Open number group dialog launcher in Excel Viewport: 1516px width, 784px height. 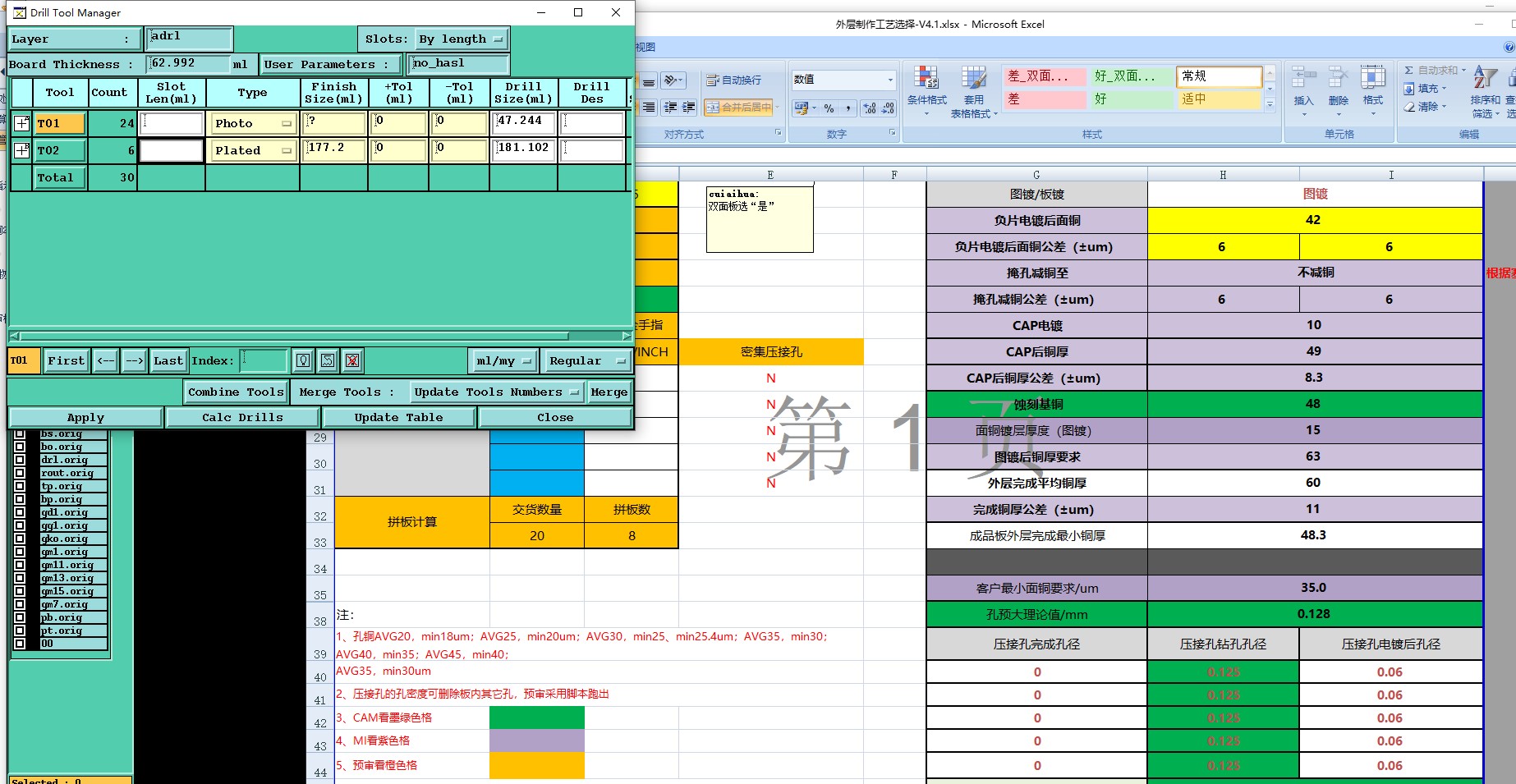point(892,132)
